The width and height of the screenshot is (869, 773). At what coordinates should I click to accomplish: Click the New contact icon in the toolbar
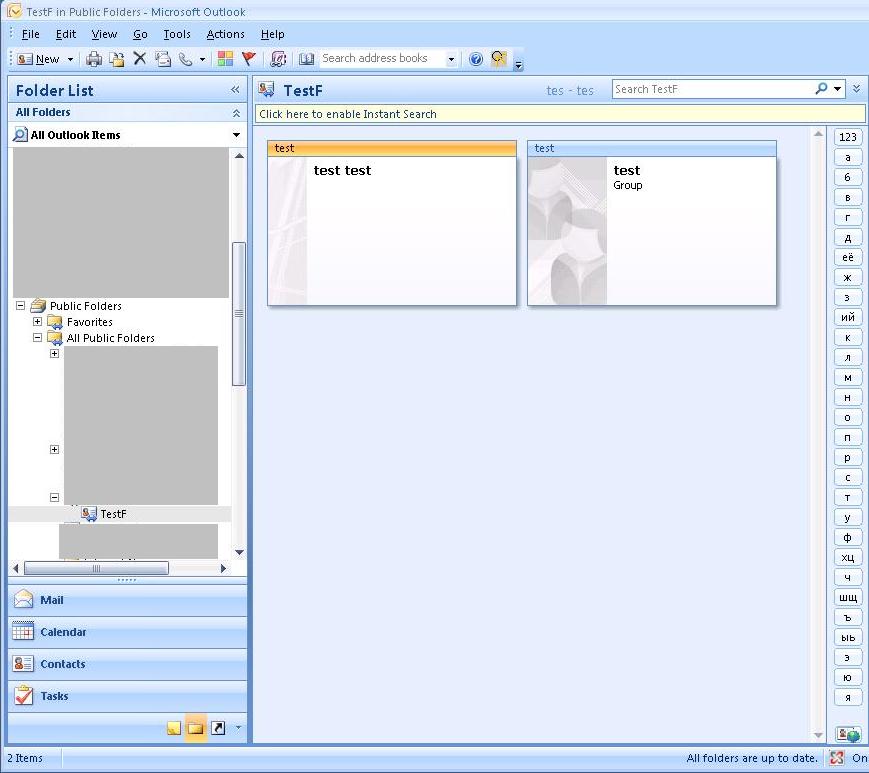[x=25, y=59]
